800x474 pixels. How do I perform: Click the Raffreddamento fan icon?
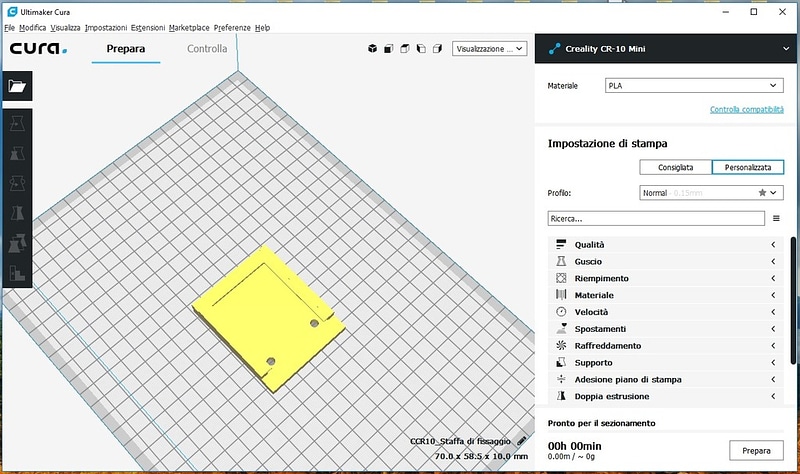561,345
